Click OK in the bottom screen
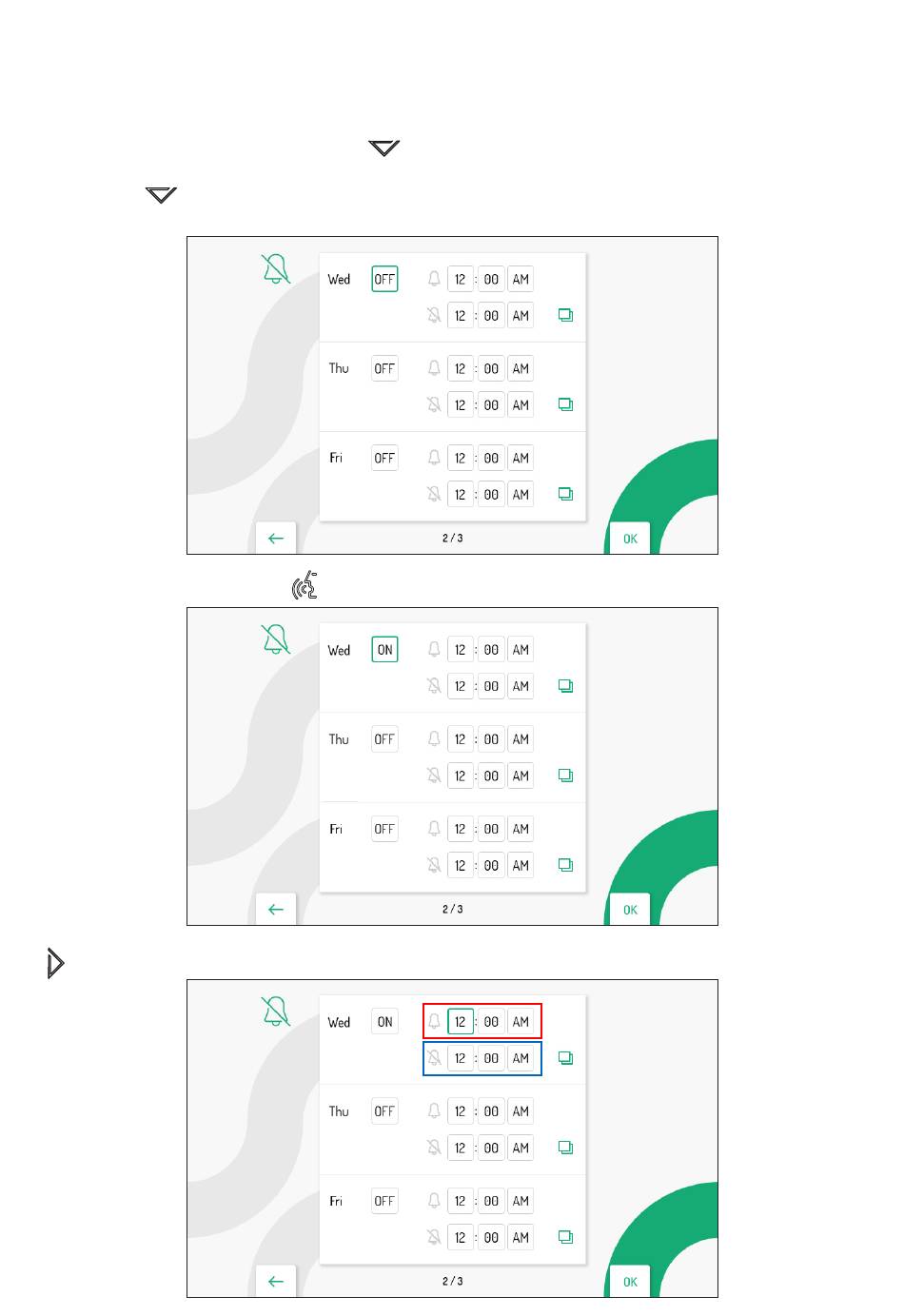904x1316 pixels. 630,1282
